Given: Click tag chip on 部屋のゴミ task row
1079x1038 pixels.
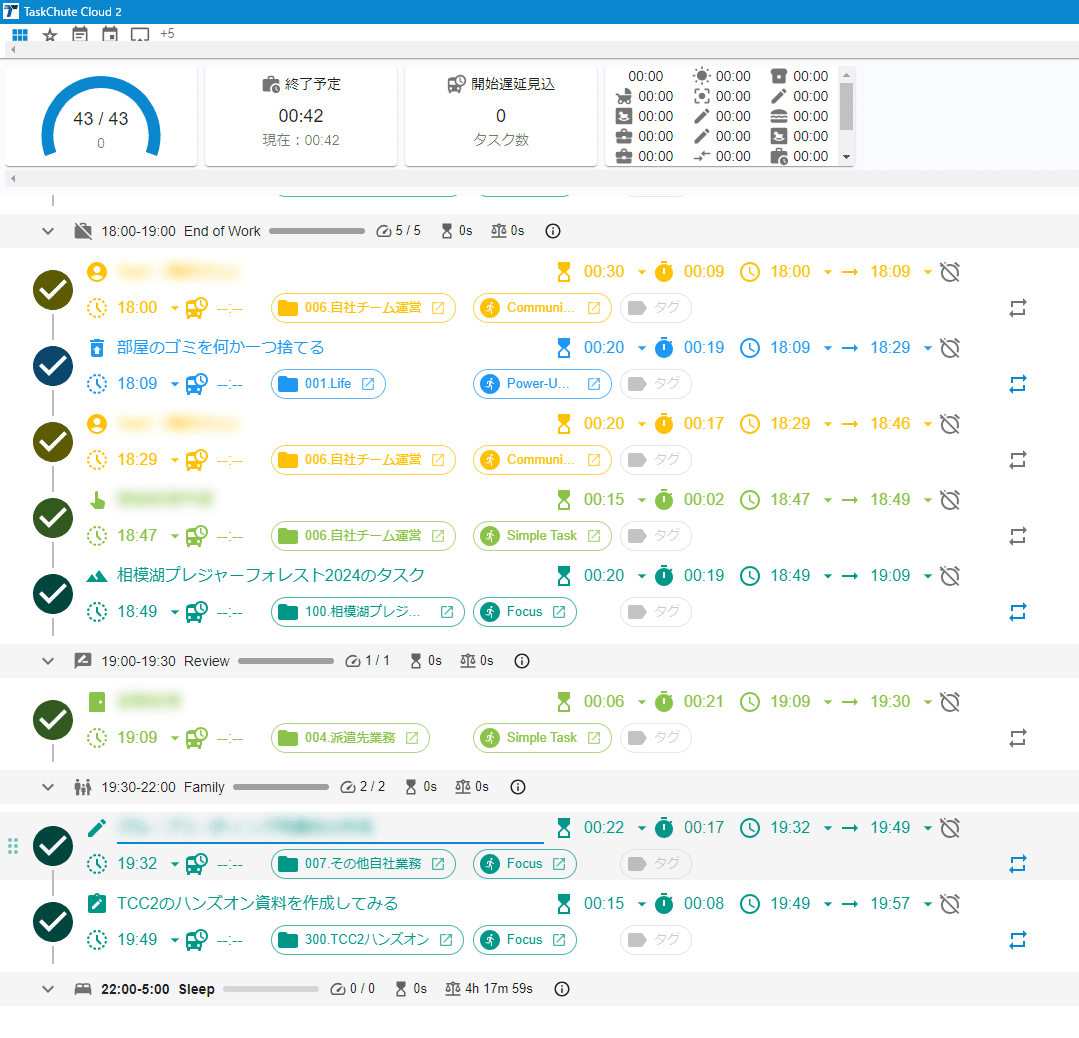Looking at the screenshot, I should tap(656, 384).
